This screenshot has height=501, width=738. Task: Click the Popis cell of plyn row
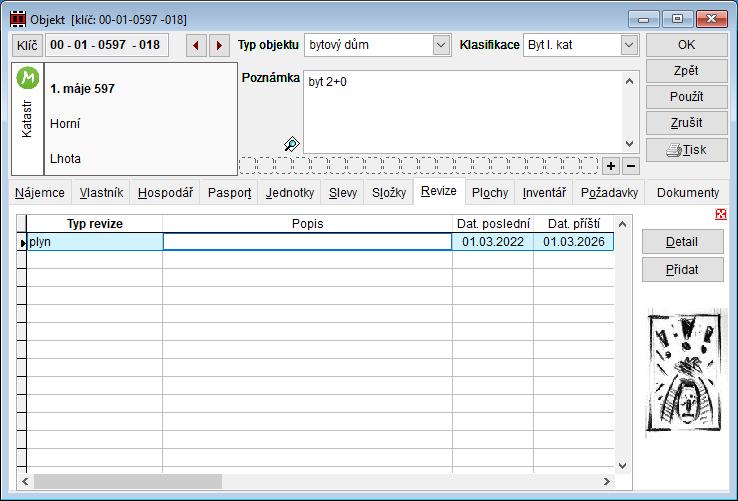[x=307, y=242]
